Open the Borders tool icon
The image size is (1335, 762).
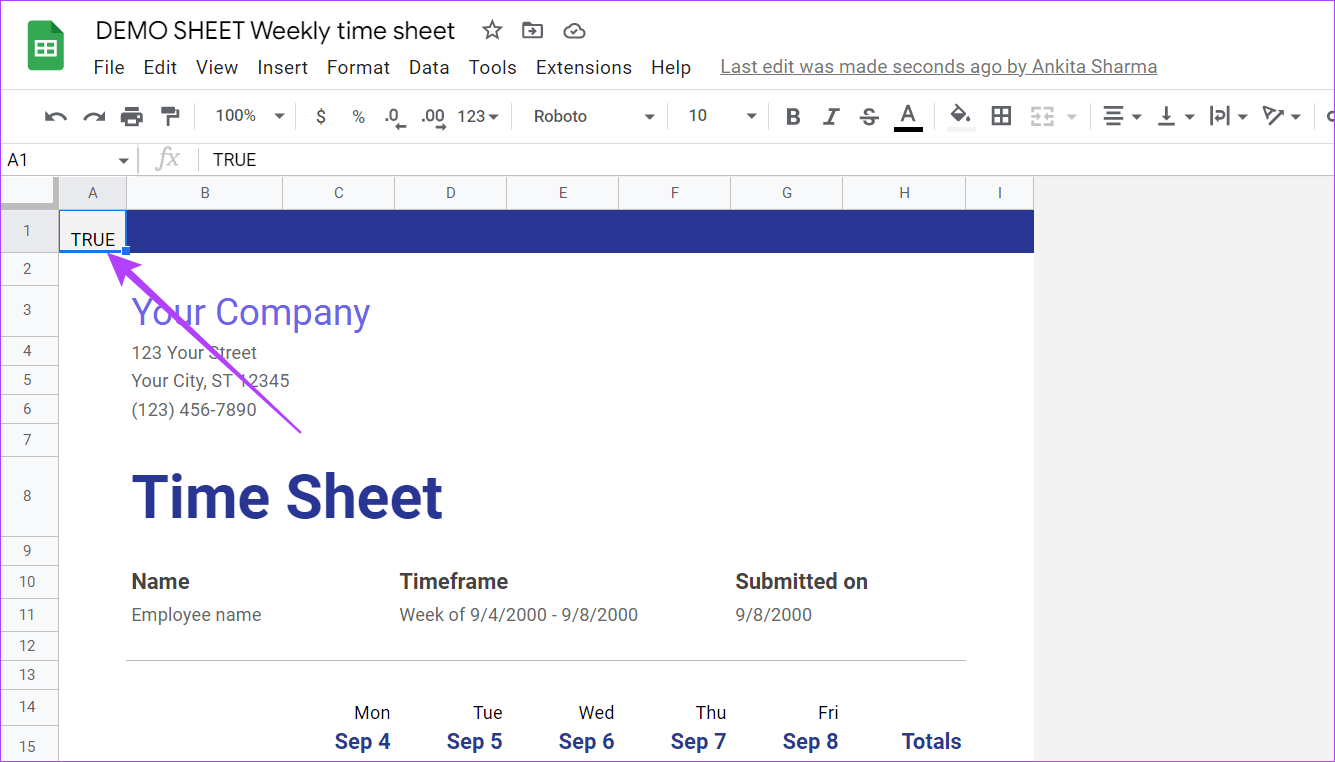[x=1001, y=117]
